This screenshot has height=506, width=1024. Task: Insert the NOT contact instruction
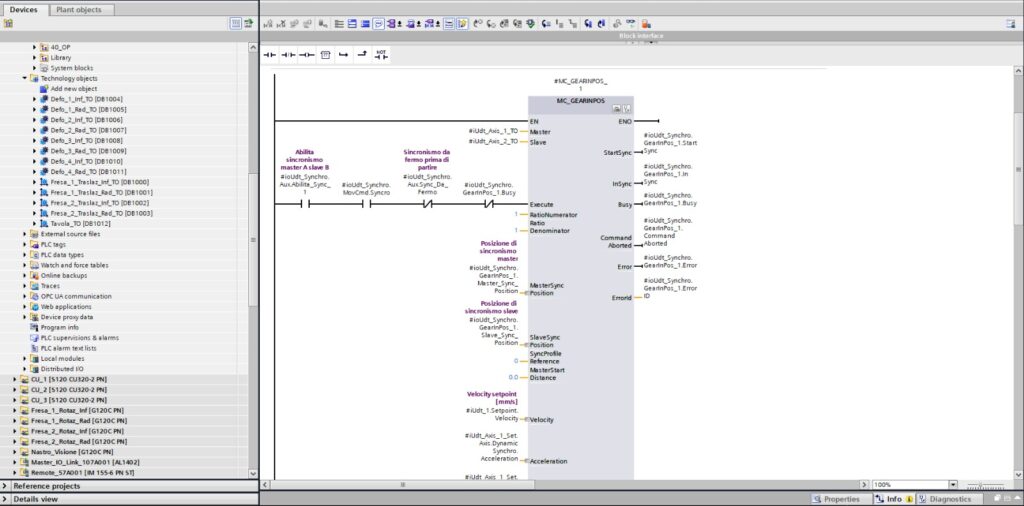381,55
